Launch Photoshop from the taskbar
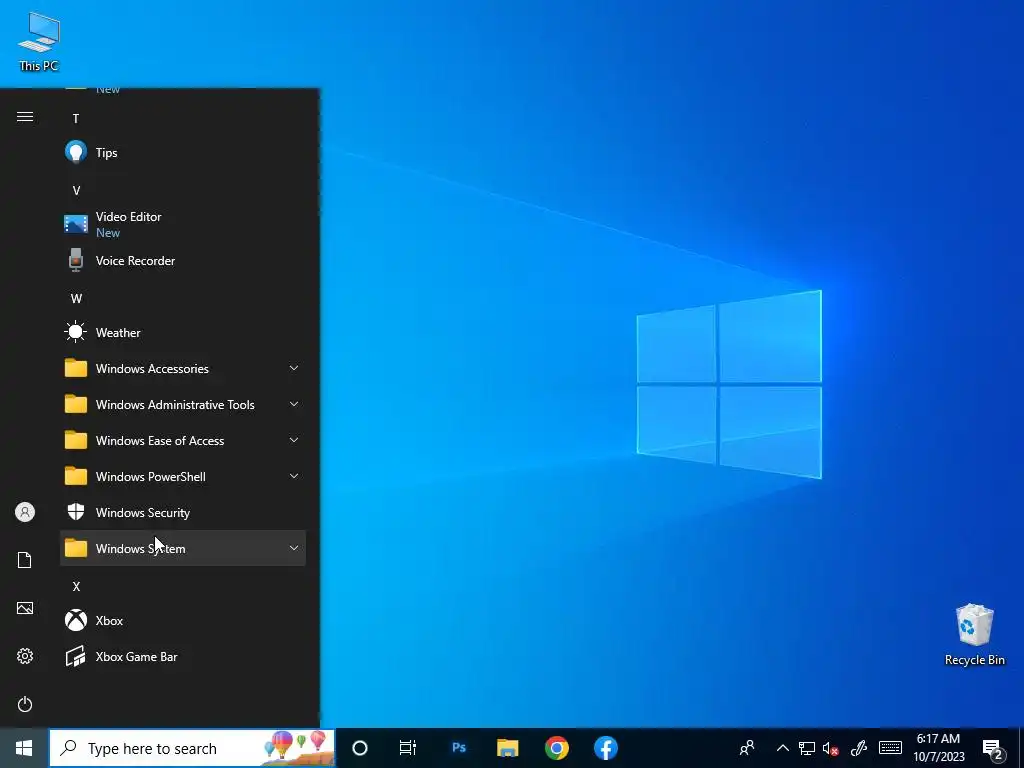This screenshot has width=1024, height=768. coord(459,748)
